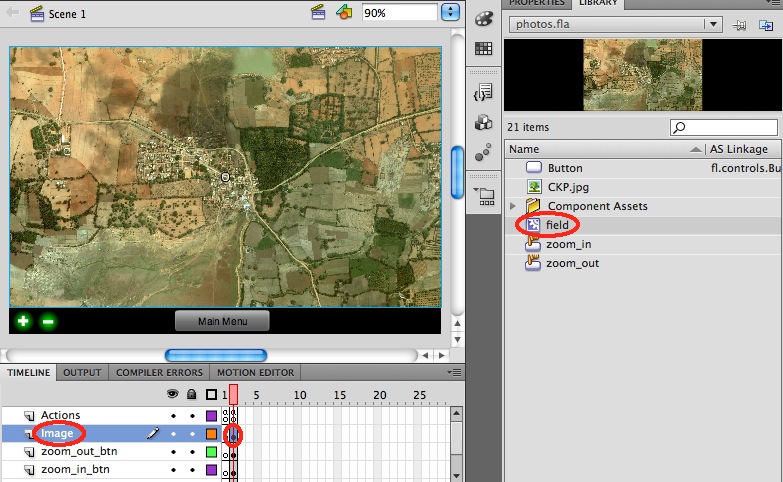Click the New Library Panel icon
Image resolution: width=783 pixels, height=482 pixels.
(x=766, y=25)
